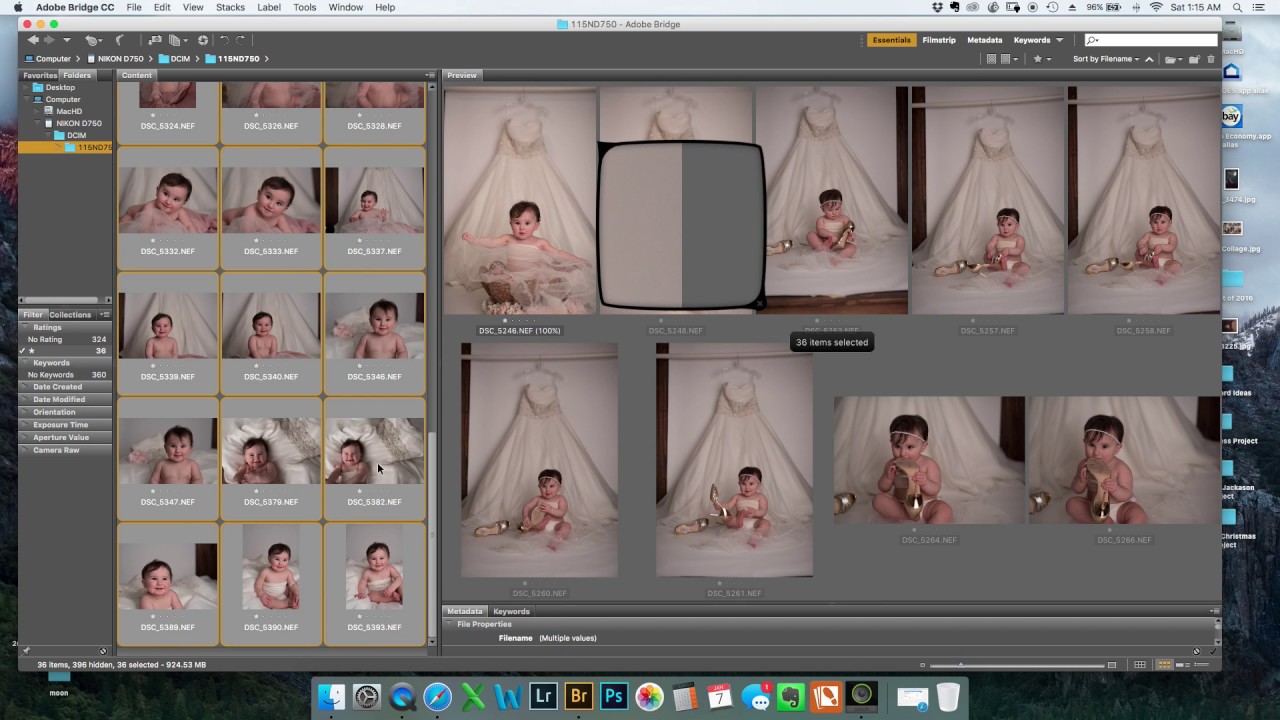Open the Refine stacked-pages dropdown
1280x720 pixels.
(x=177, y=40)
